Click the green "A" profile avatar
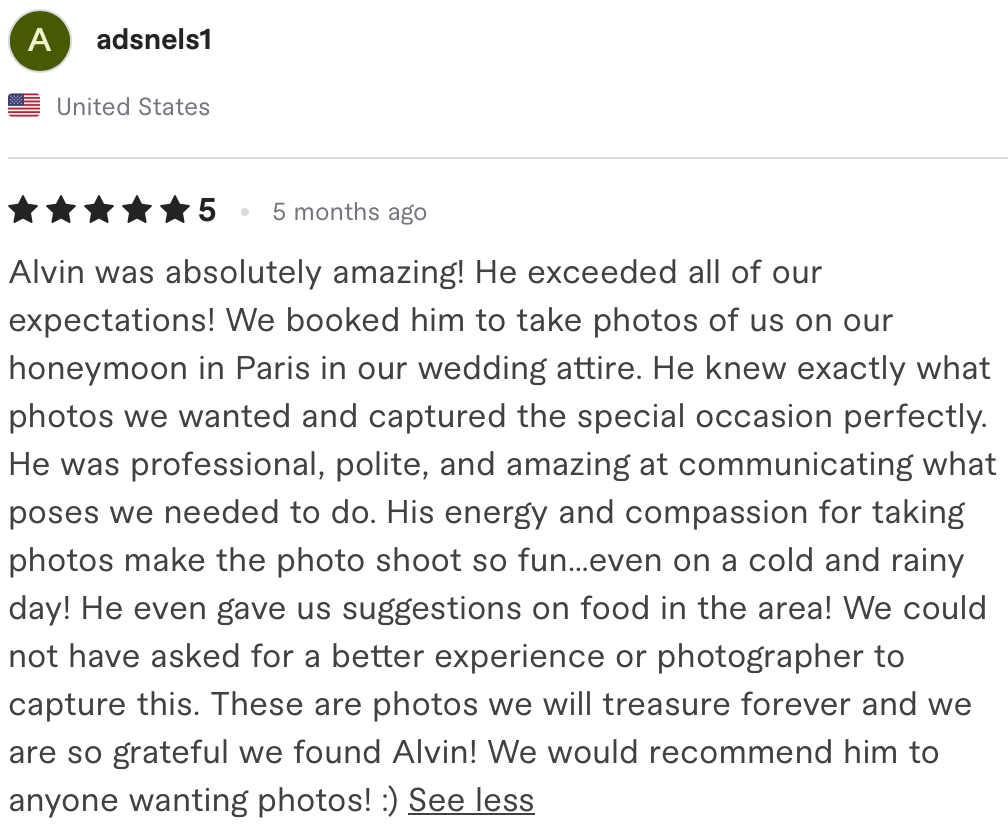Image resolution: width=1008 pixels, height=832 pixels. [x=40, y=41]
